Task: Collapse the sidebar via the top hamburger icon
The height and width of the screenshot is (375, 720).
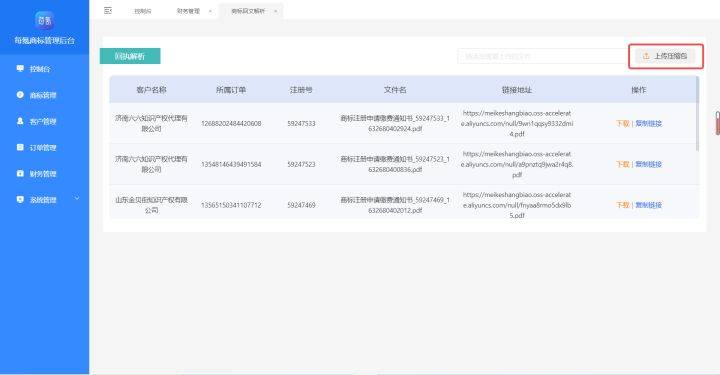Action: click(108, 11)
